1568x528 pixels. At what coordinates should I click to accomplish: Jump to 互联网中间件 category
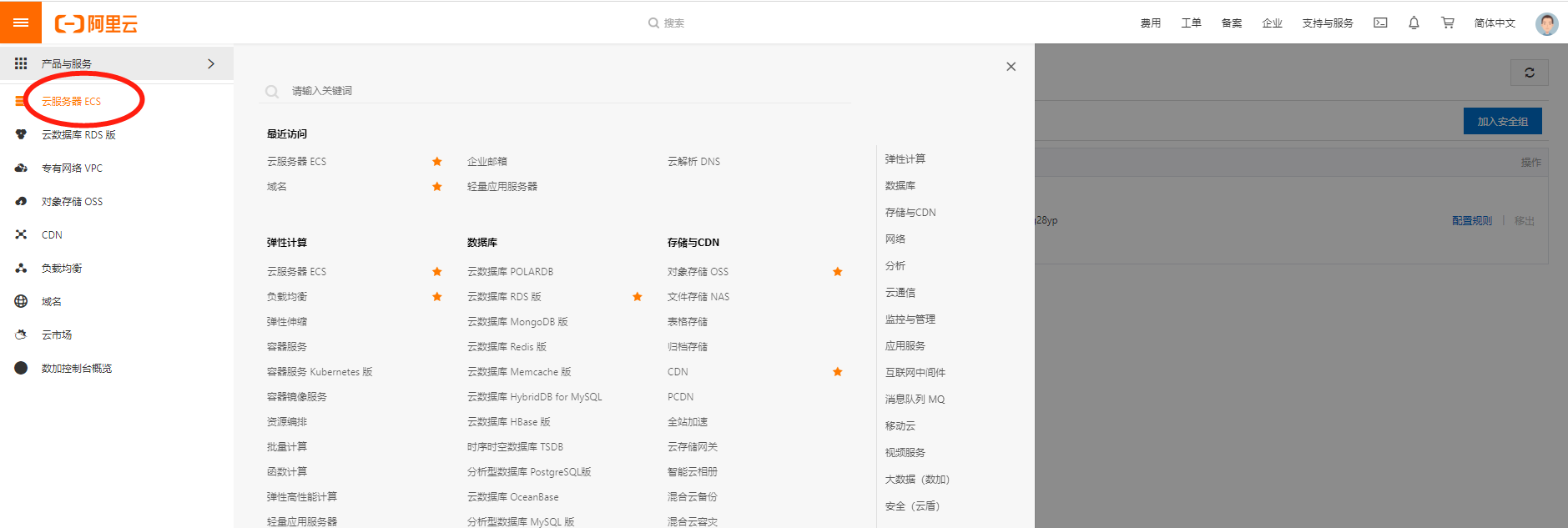coord(915,373)
